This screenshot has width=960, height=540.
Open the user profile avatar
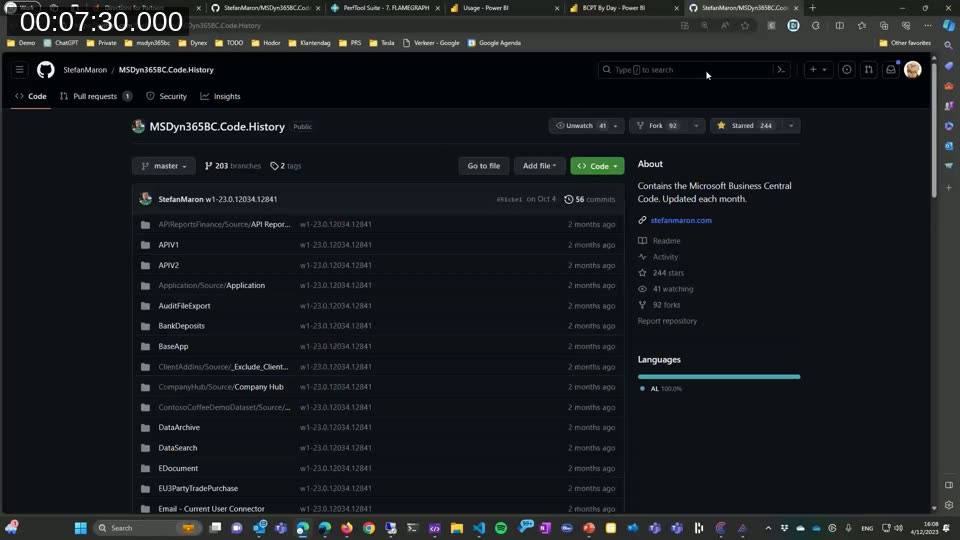[913, 70]
